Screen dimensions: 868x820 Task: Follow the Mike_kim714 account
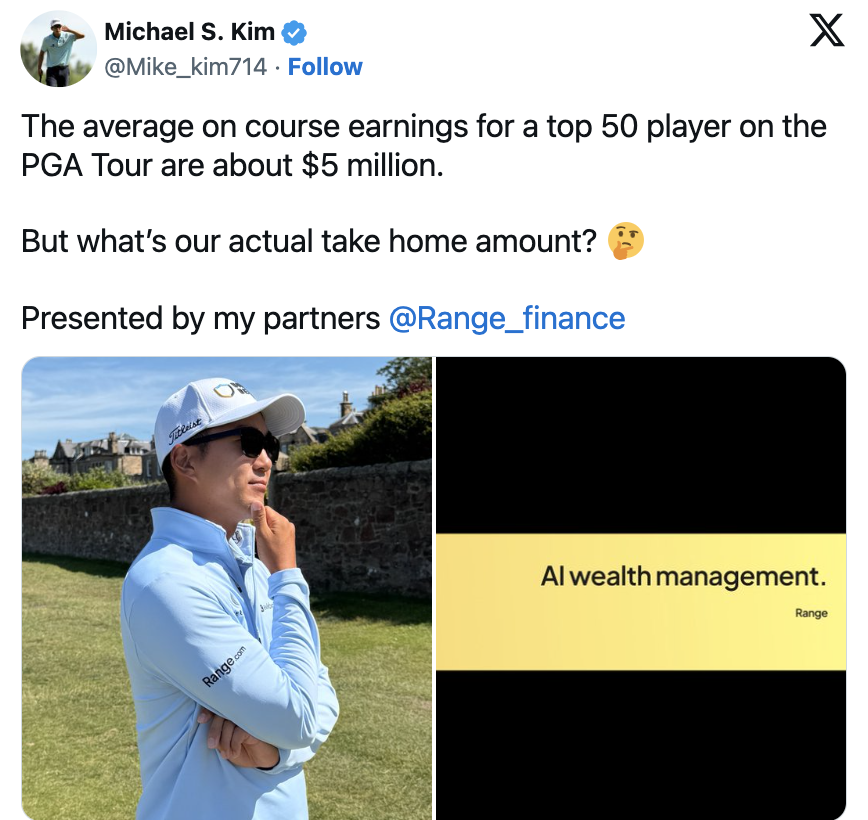pyautogui.click(x=325, y=67)
